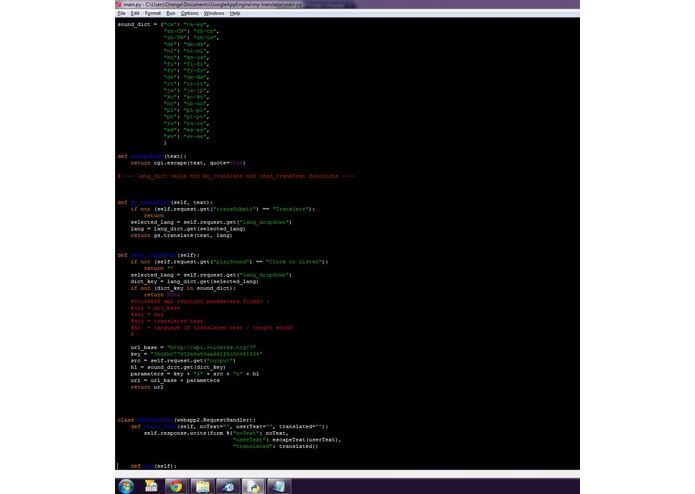The image size is (695, 494).
Task: Click the blue taskbar icon left of Python
Action: (228, 486)
